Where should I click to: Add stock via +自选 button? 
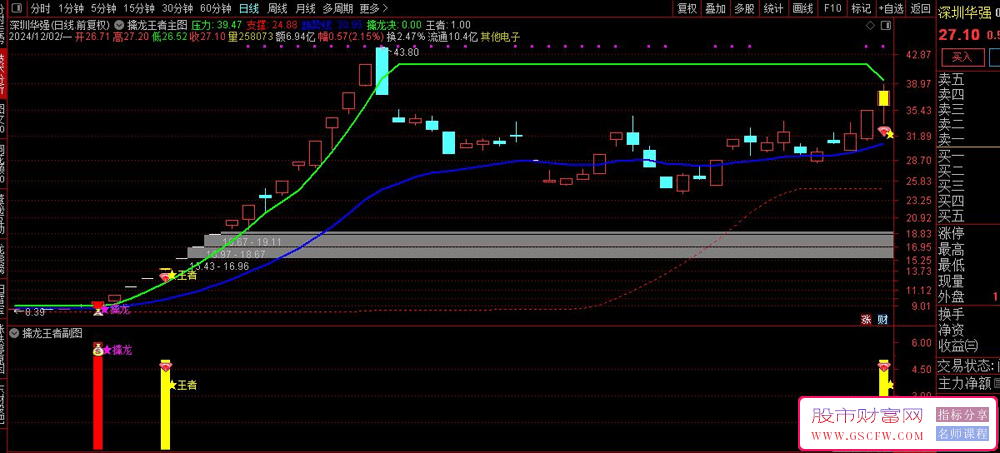891,8
